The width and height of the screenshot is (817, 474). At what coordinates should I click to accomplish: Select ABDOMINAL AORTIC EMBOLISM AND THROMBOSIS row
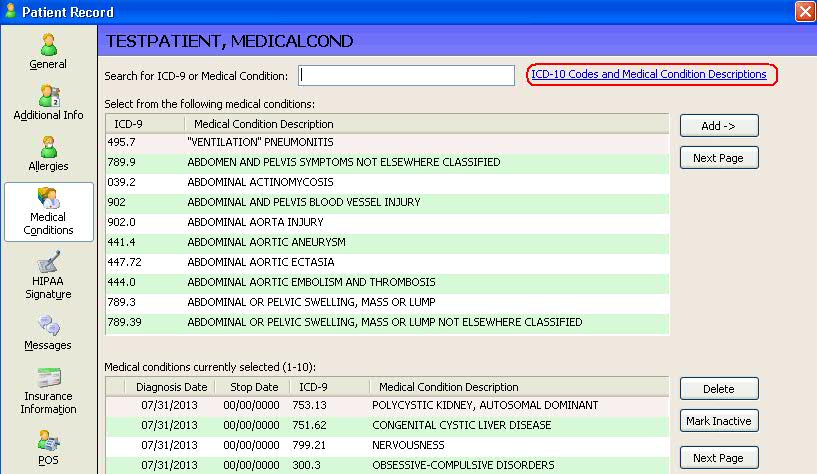pos(388,282)
